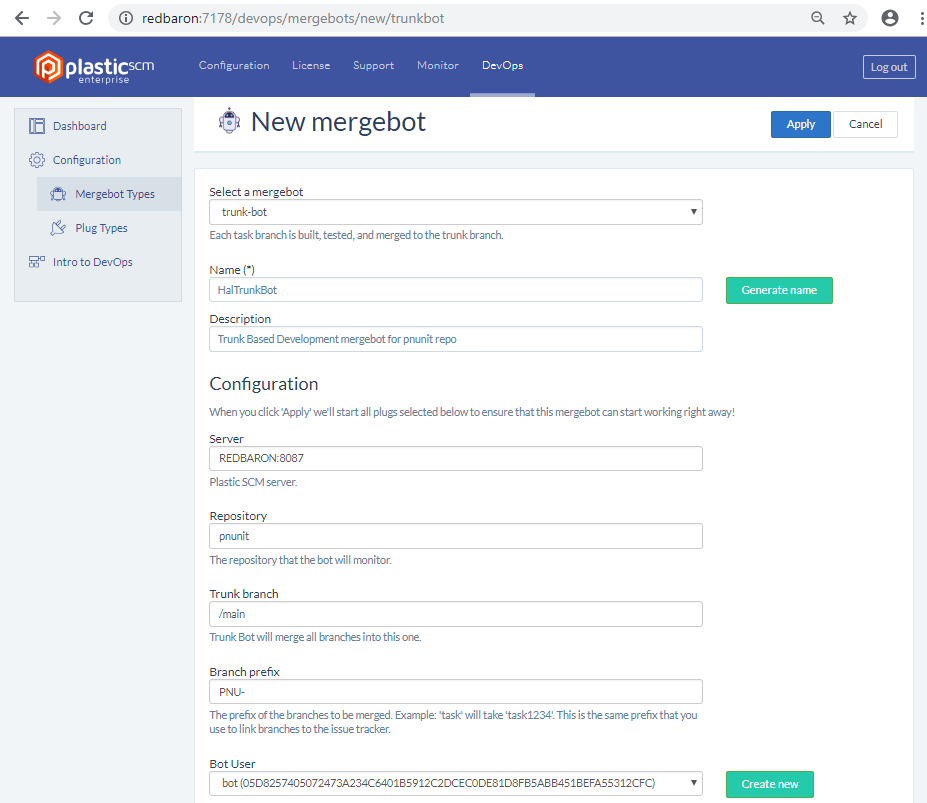This screenshot has height=803, width=927.
Task: Click the Configuration gear icon in sidebar
Action: coord(37,160)
